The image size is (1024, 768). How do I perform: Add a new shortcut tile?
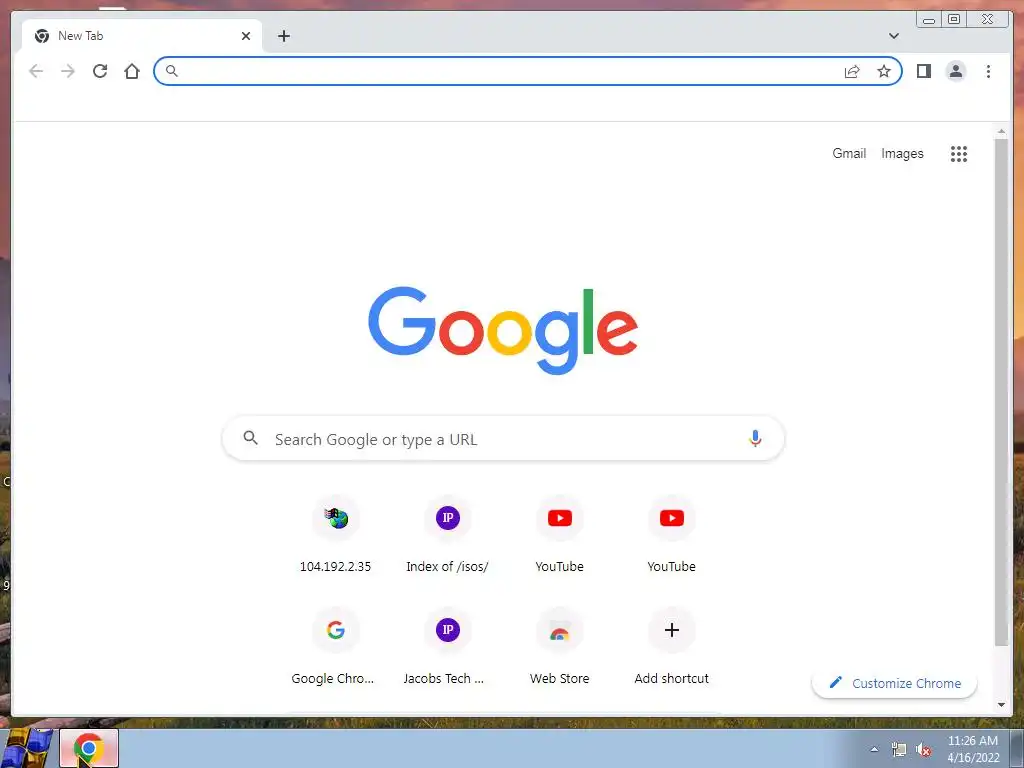(671, 647)
